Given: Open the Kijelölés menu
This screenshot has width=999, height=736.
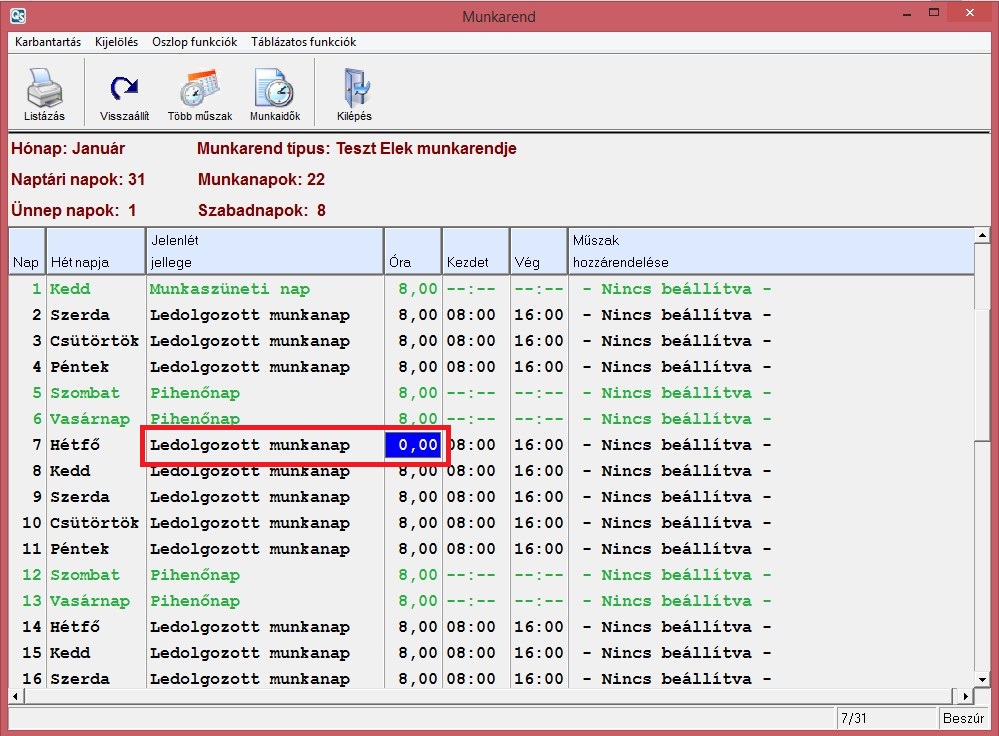Looking at the screenshot, I should [x=116, y=42].
